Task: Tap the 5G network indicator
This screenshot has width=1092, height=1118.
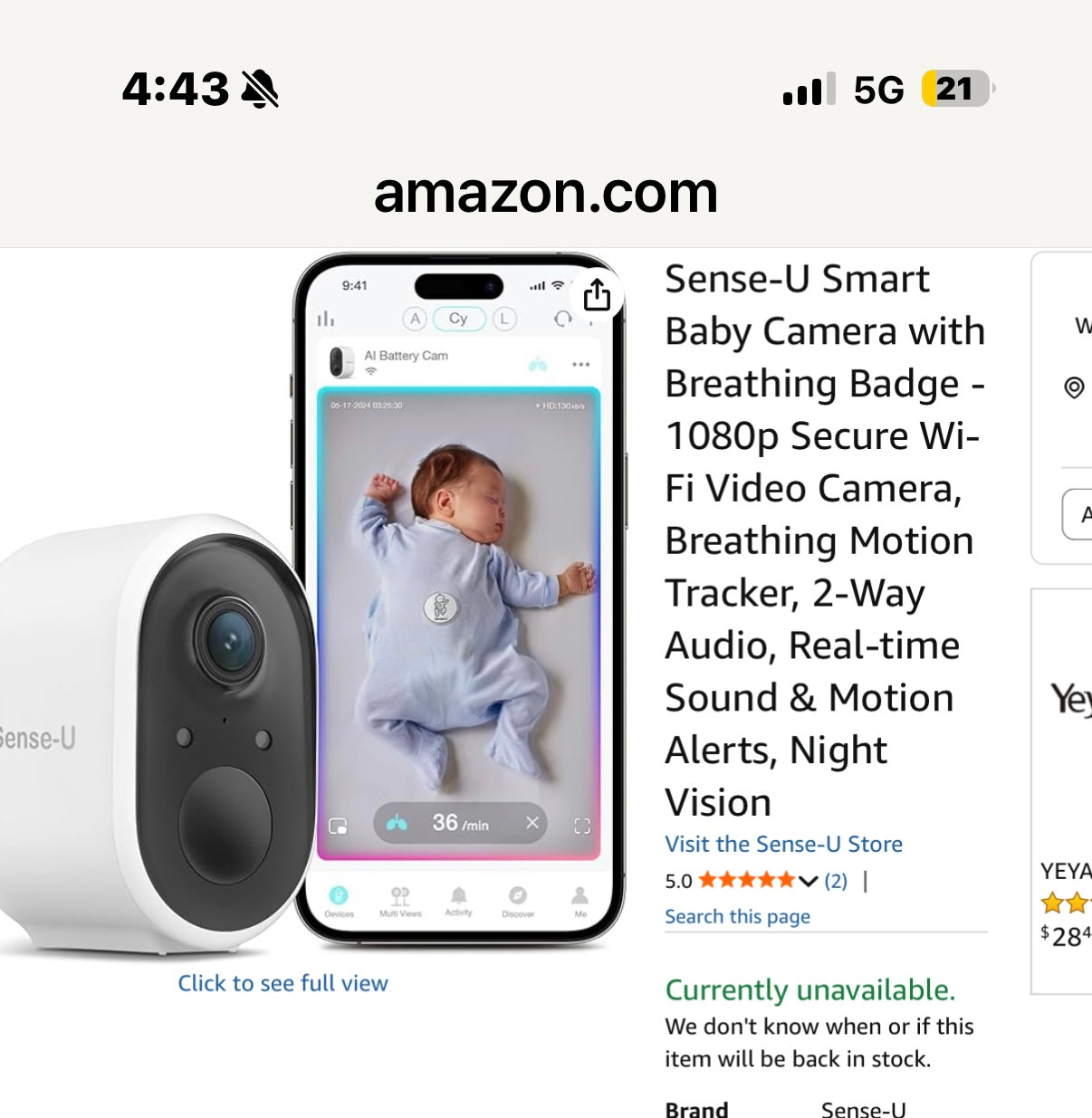Action: point(878,90)
